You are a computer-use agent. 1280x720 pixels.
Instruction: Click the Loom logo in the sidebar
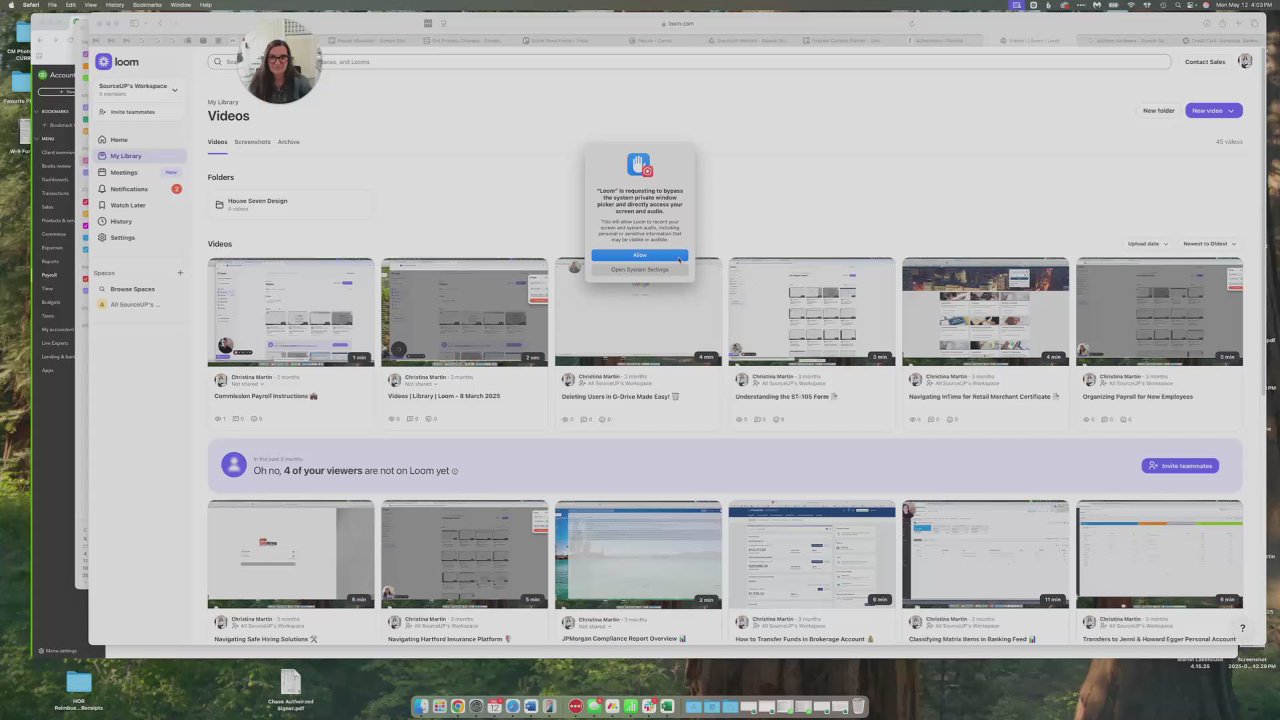[x=118, y=62]
